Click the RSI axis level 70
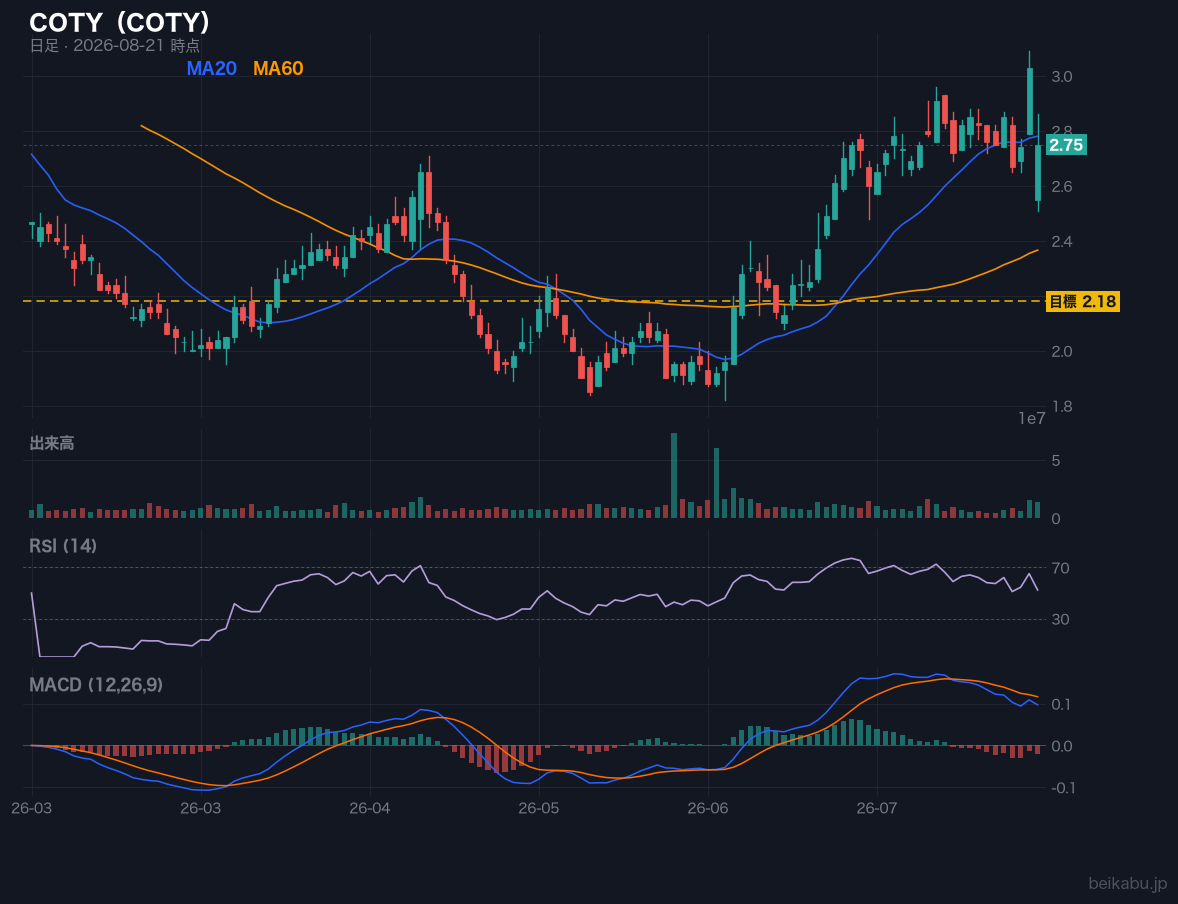The image size is (1178, 904). pos(1060,568)
